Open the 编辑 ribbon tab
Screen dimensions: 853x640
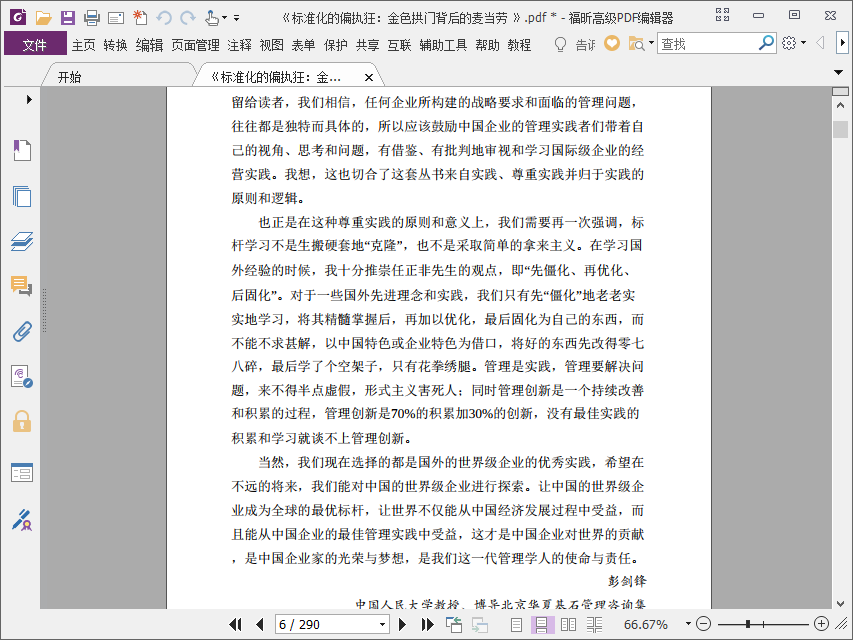(149, 45)
